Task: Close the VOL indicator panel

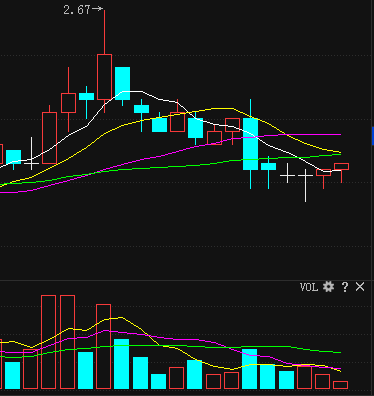Action: 360,287
